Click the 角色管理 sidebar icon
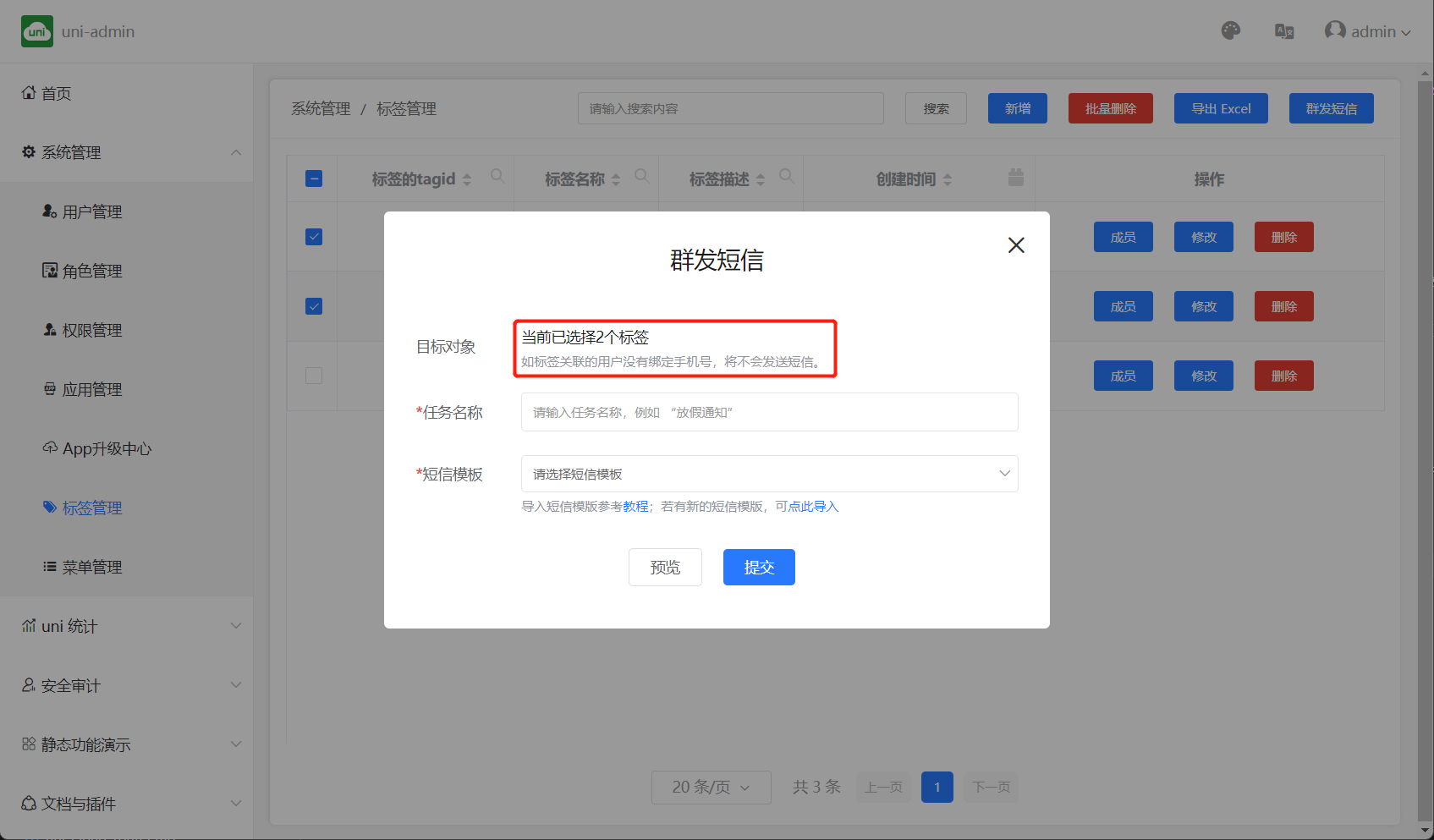 pos(50,270)
